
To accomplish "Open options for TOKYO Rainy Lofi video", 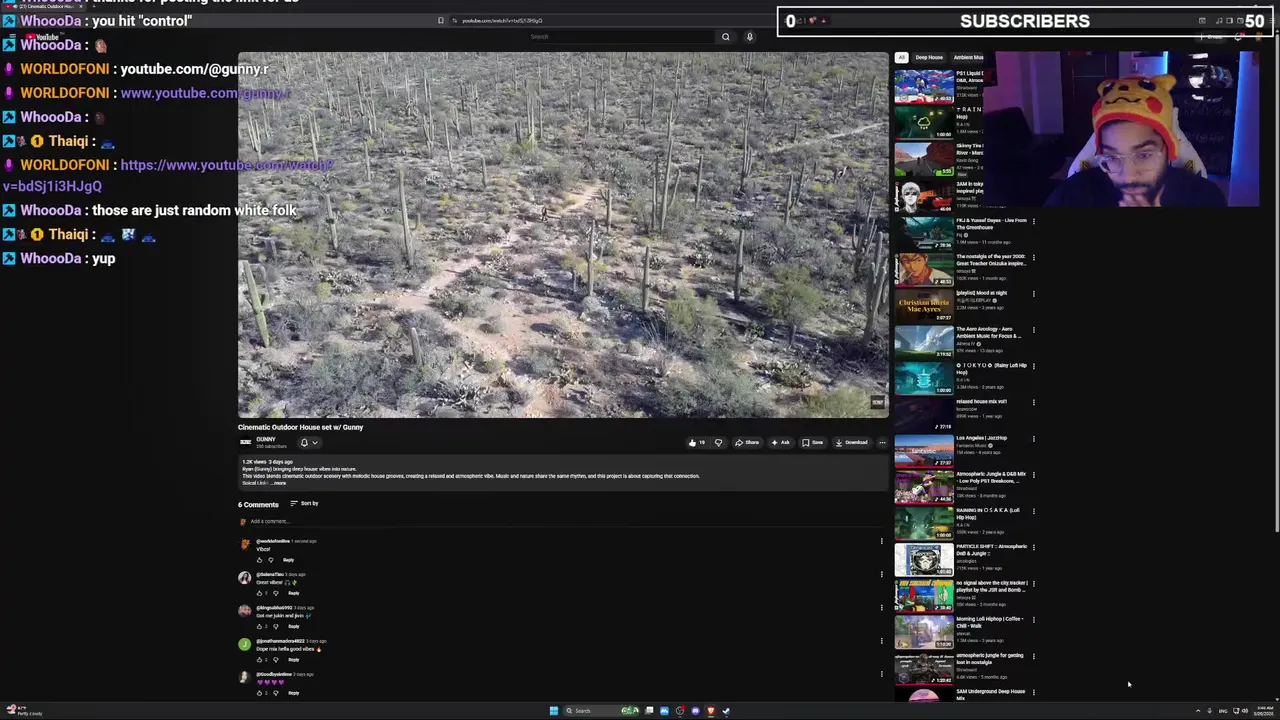I will (1033, 366).
